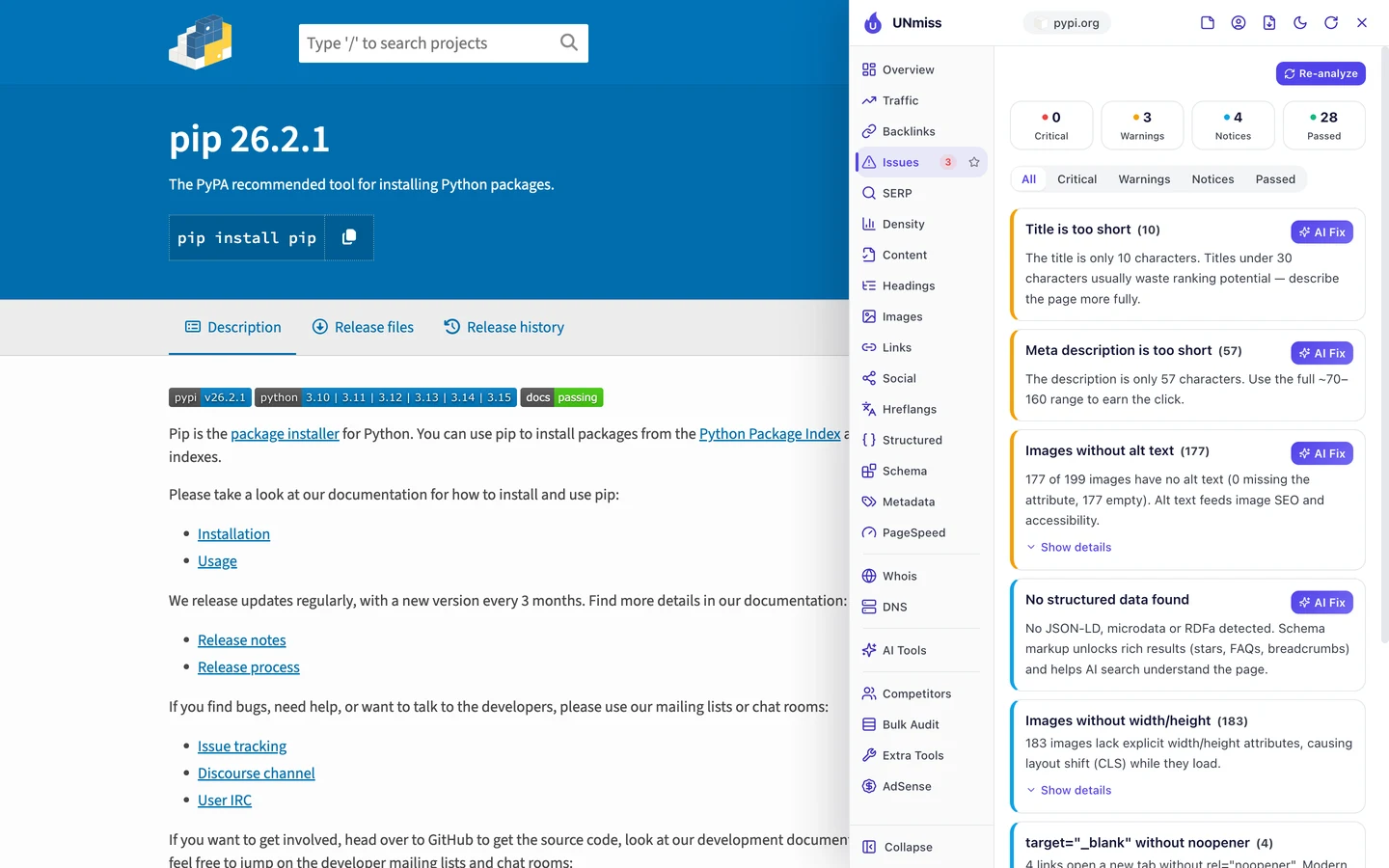Switch to the Release files tab
This screenshot has height=868, width=1389.
[x=363, y=327]
